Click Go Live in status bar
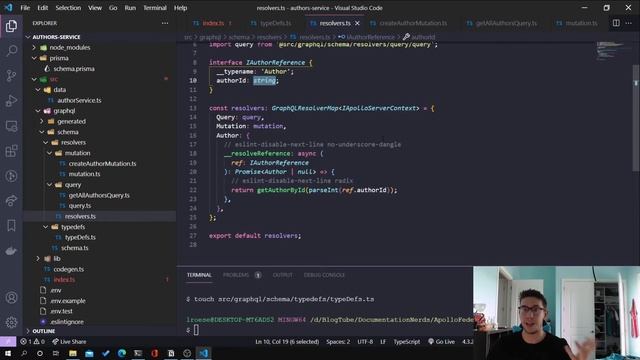Image resolution: width=640 pixels, height=360 pixels. click(x=441, y=342)
